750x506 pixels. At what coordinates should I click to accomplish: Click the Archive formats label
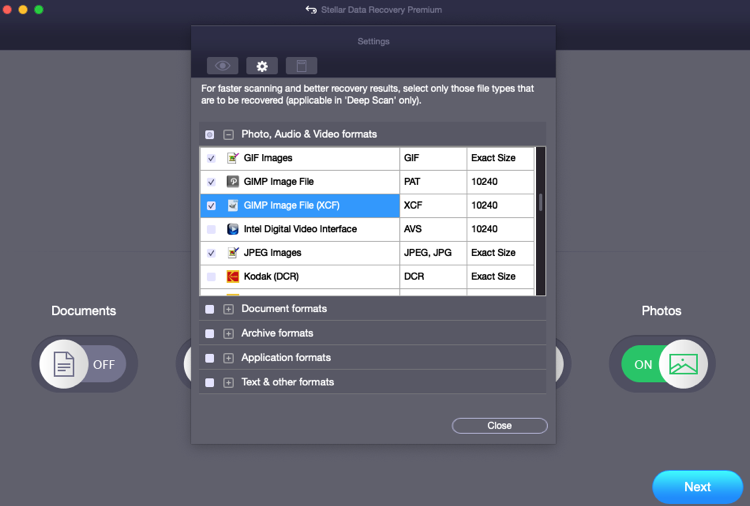277,333
